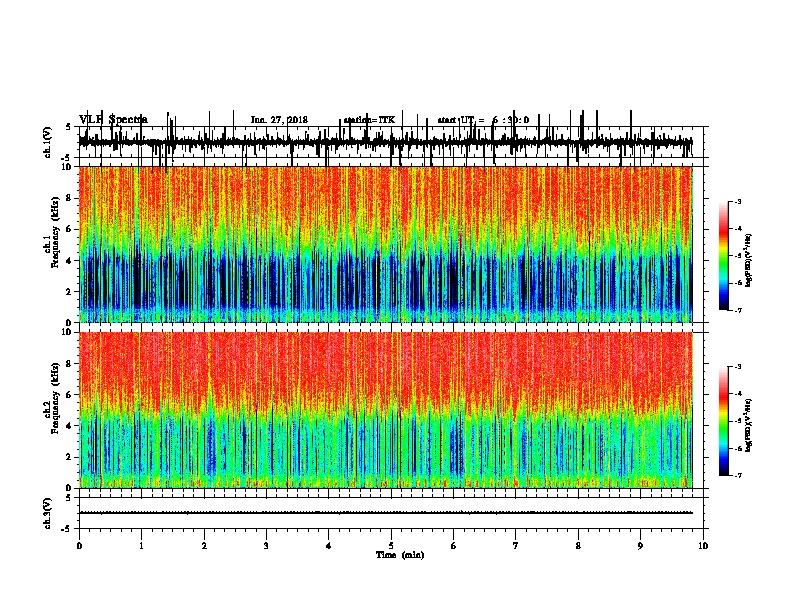Click the ch.3(V) waveform axis label
Screen dimensions: 792x612
tap(48, 513)
